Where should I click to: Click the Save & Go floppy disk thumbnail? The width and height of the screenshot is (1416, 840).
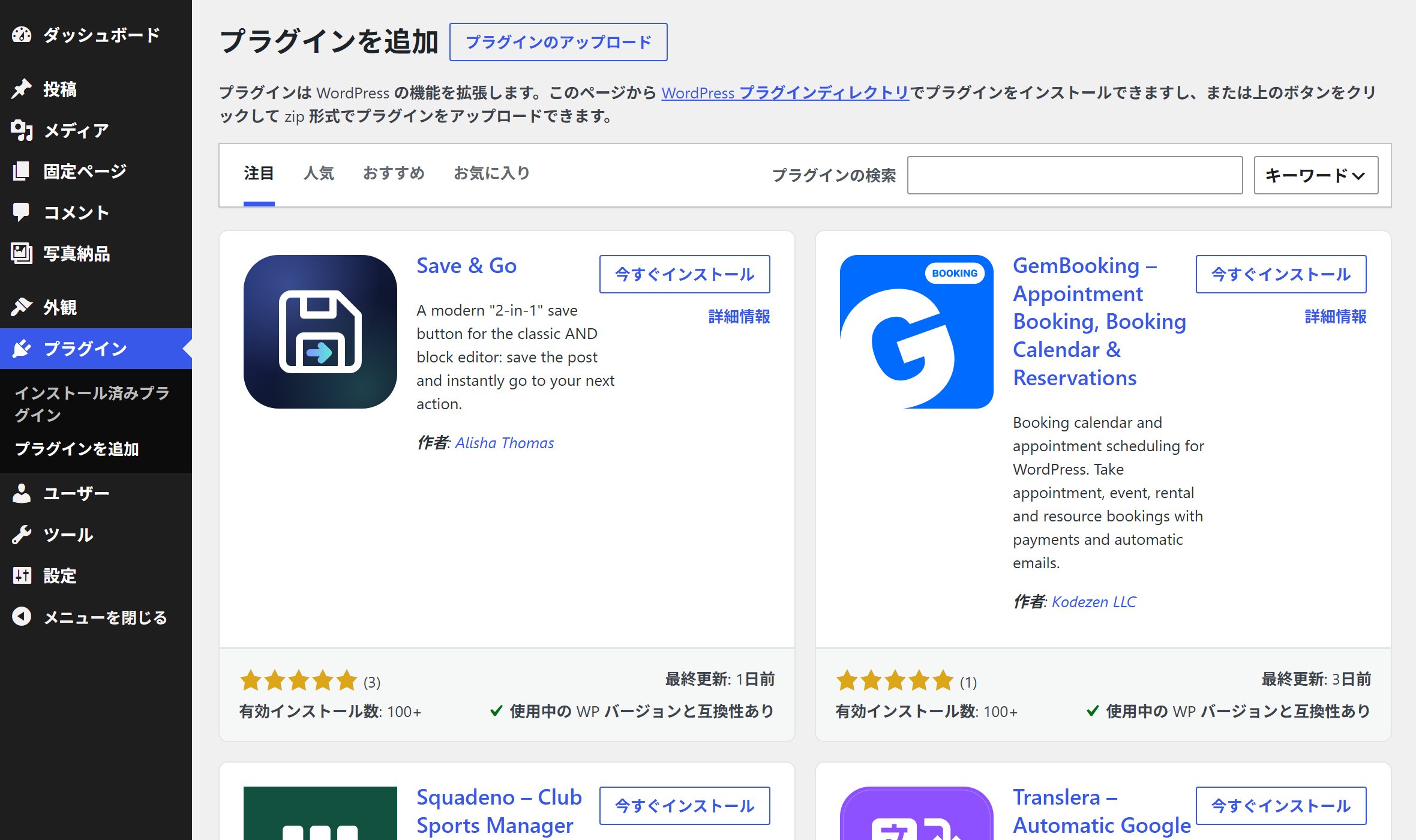[x=320, y=332]
